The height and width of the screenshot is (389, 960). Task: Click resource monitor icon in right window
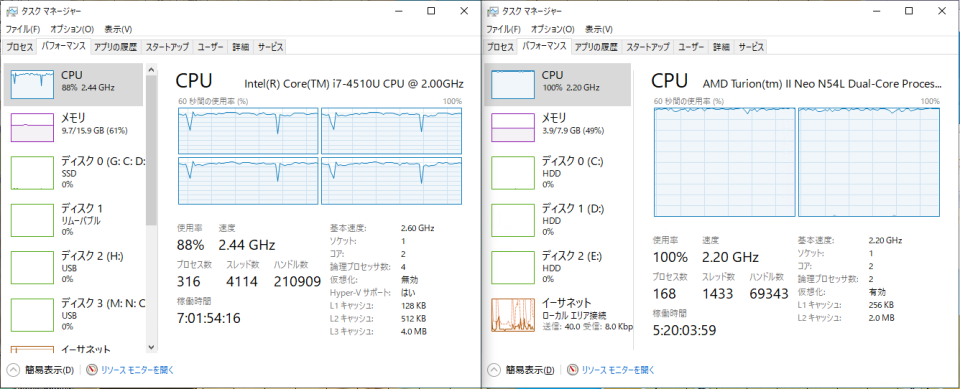pos(573,369)
